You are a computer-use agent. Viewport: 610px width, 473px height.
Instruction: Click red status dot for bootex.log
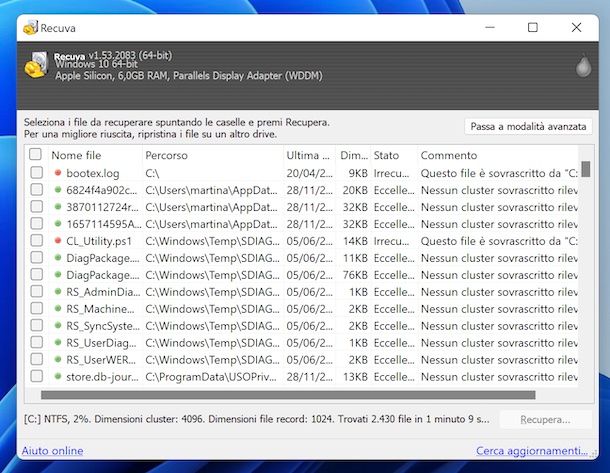point(58,172)
